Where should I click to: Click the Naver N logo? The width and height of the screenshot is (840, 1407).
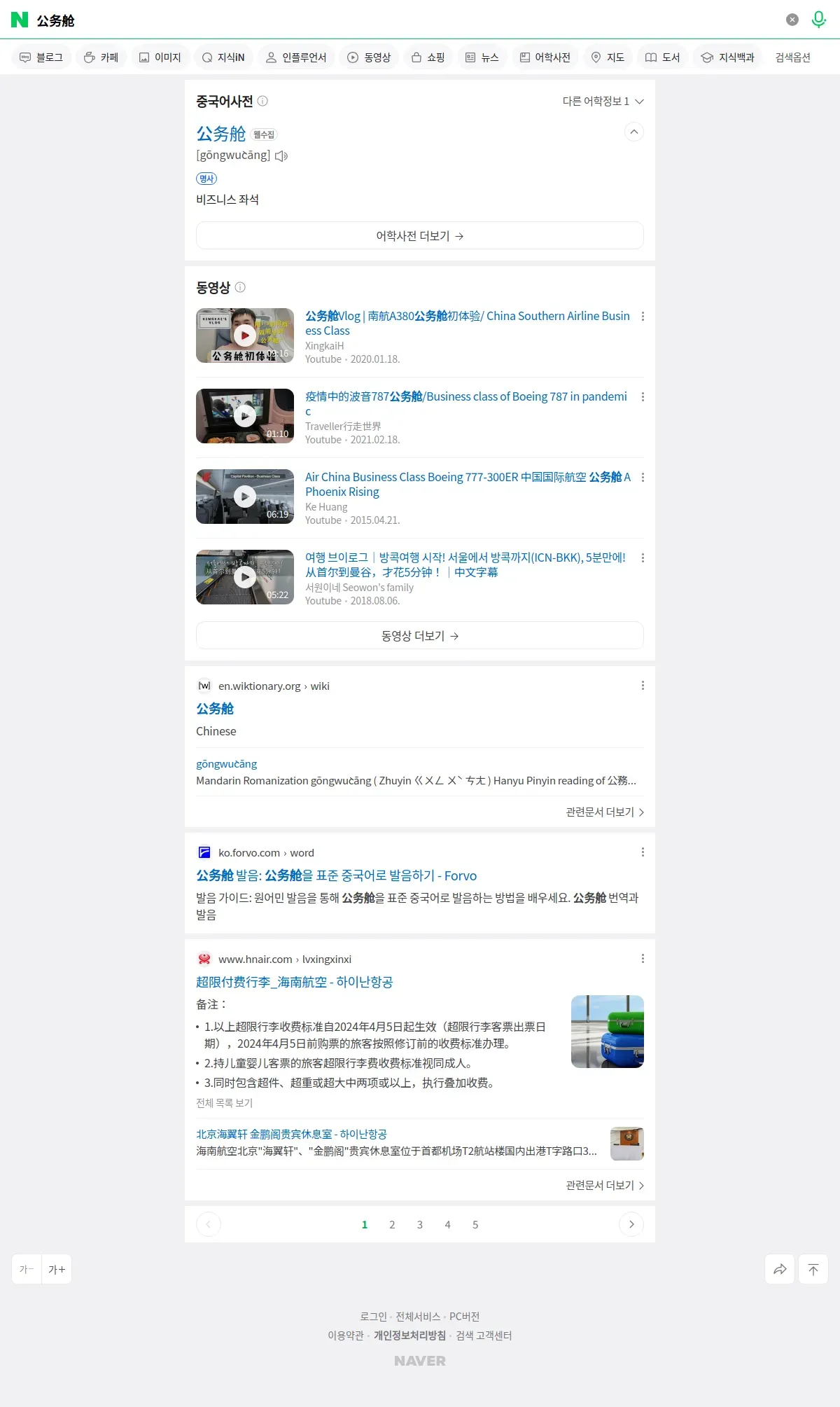(x=20, y=20)
